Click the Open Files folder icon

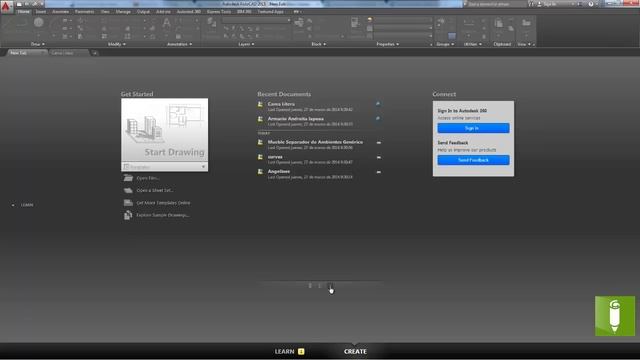click(x=128, y=178)
